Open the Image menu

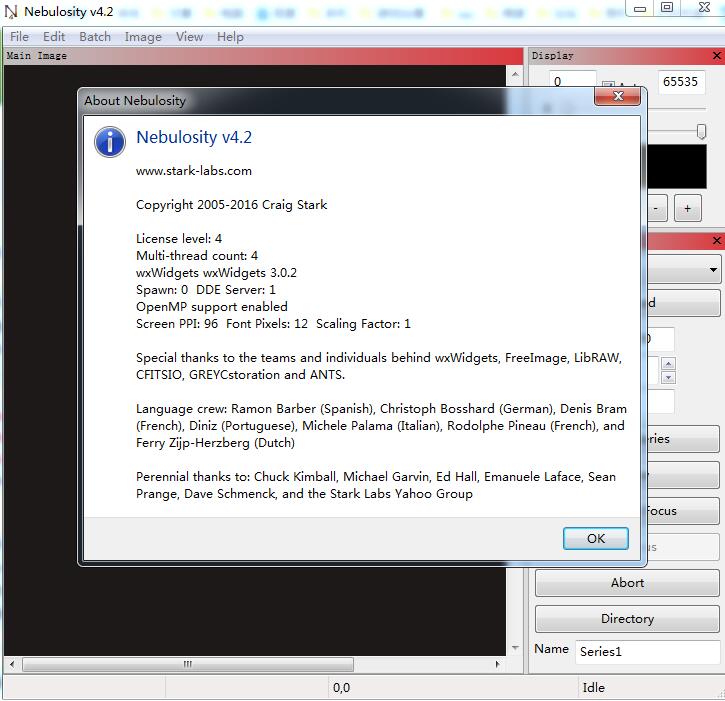(x=143, y=37)
